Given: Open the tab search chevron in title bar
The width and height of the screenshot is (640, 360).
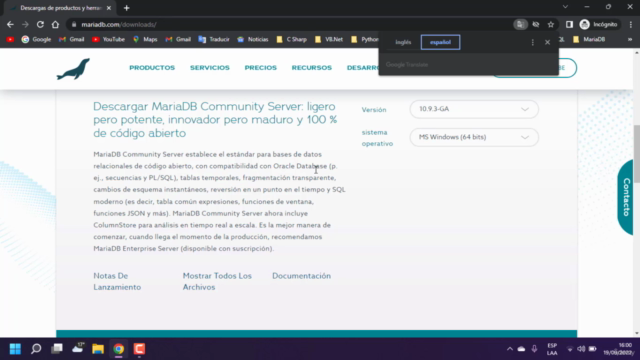Looking at the screenshot, I should pos(565,7).
